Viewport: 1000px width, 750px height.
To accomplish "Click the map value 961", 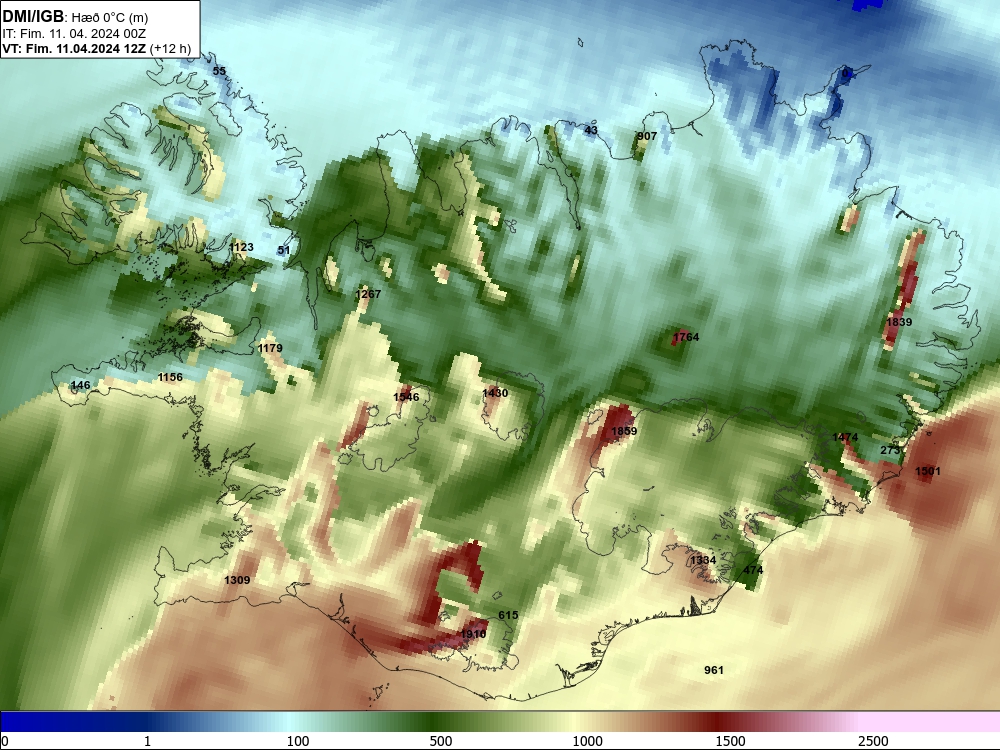I will (714, 670).
